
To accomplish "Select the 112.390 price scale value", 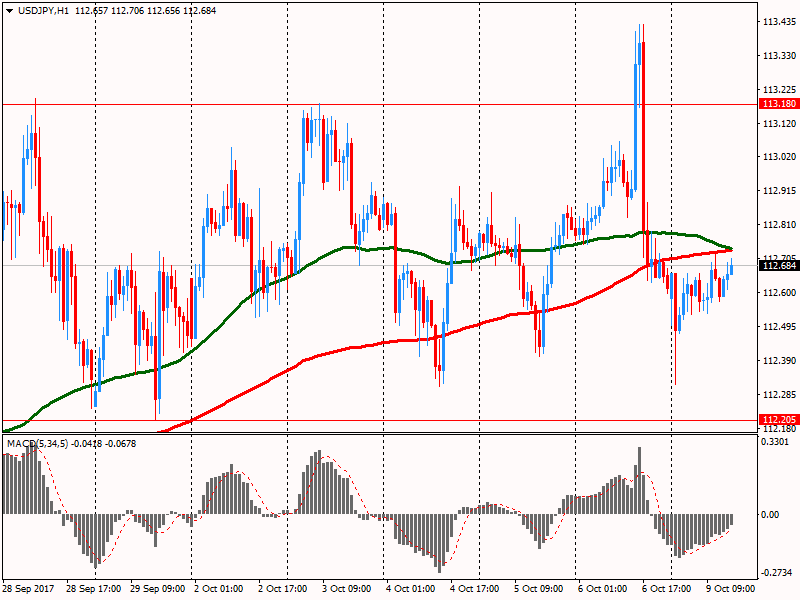I will 780,361.
